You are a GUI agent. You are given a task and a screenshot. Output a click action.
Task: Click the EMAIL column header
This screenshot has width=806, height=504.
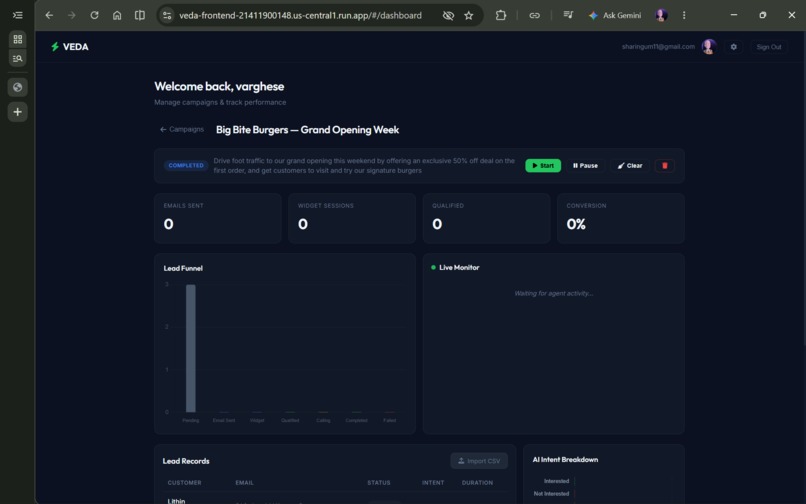click(x=244, y=483)
